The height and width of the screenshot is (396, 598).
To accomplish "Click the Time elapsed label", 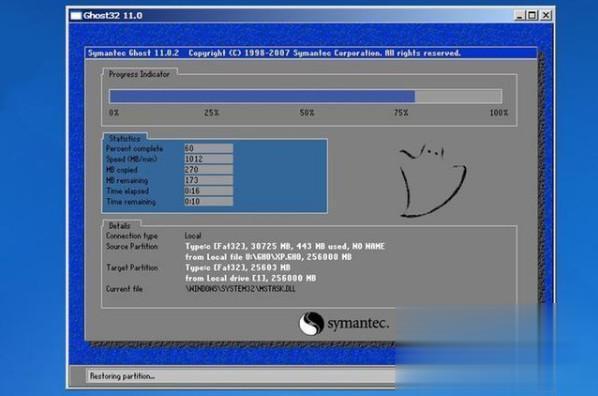I will pyautogui.click(x=127, y=191).
